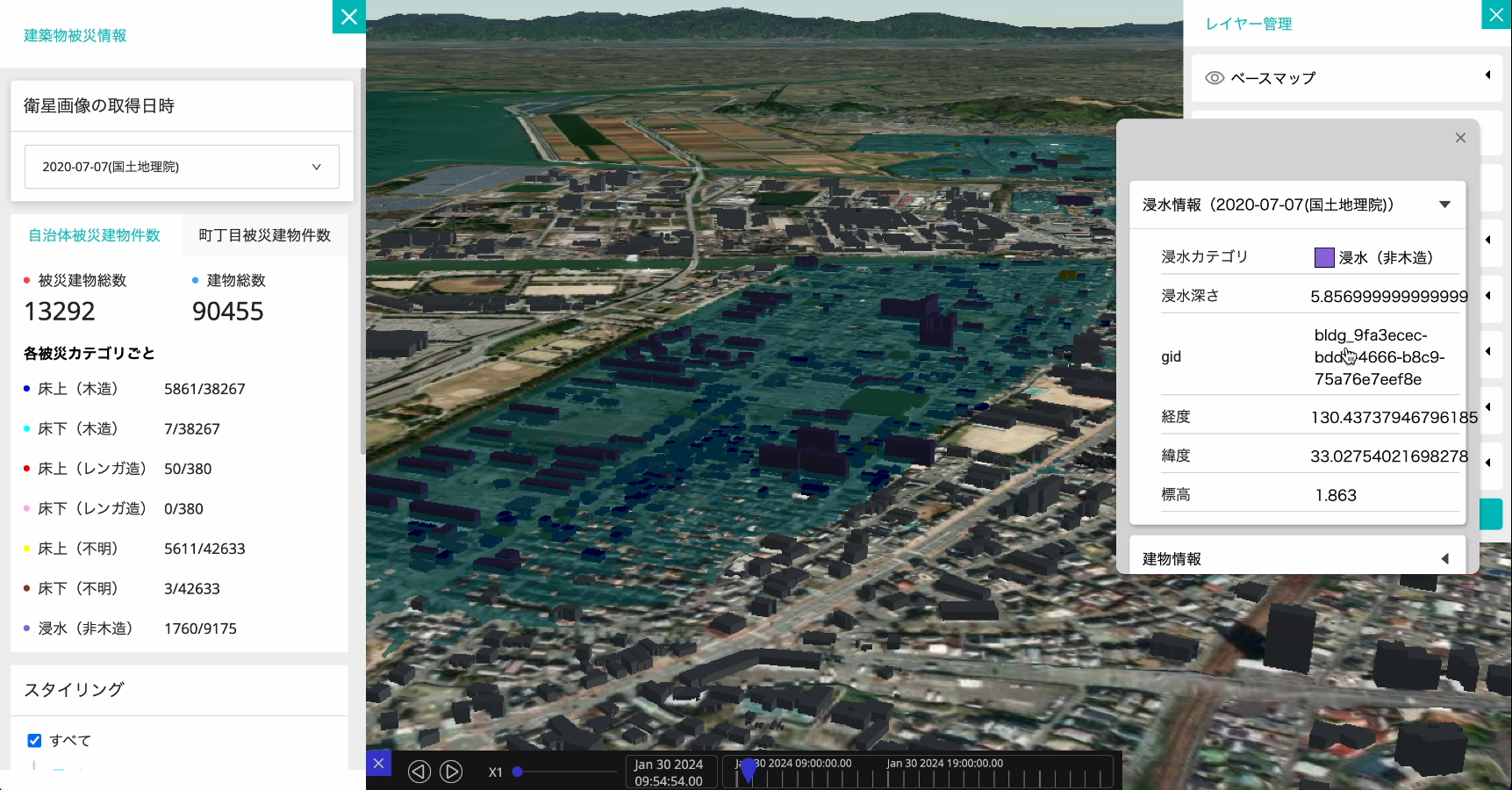Expand the layer arrow beside the gid row
The image size is (1512, 790).
1487,351
